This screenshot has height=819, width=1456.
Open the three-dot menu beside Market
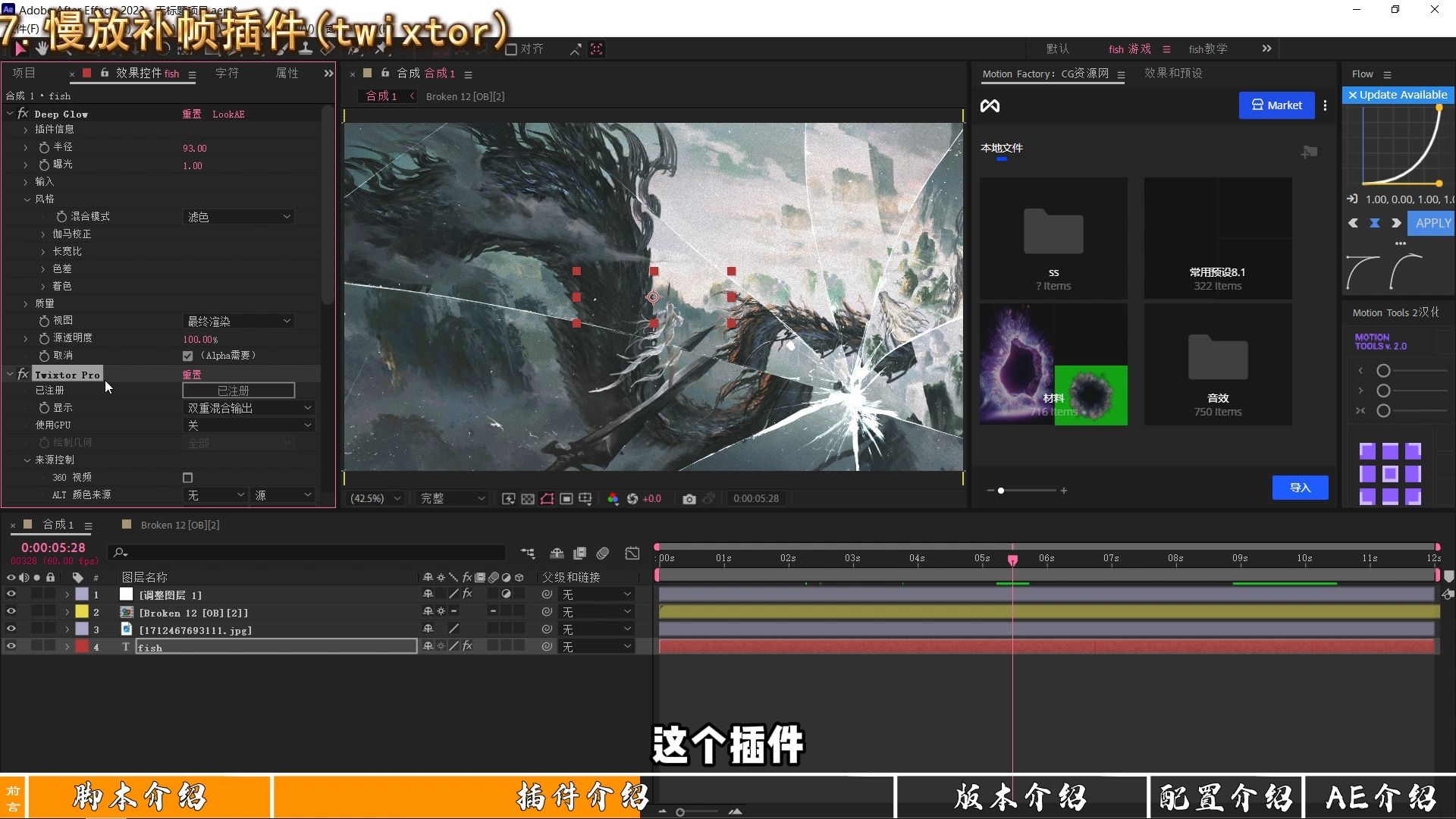(1325, 105)
